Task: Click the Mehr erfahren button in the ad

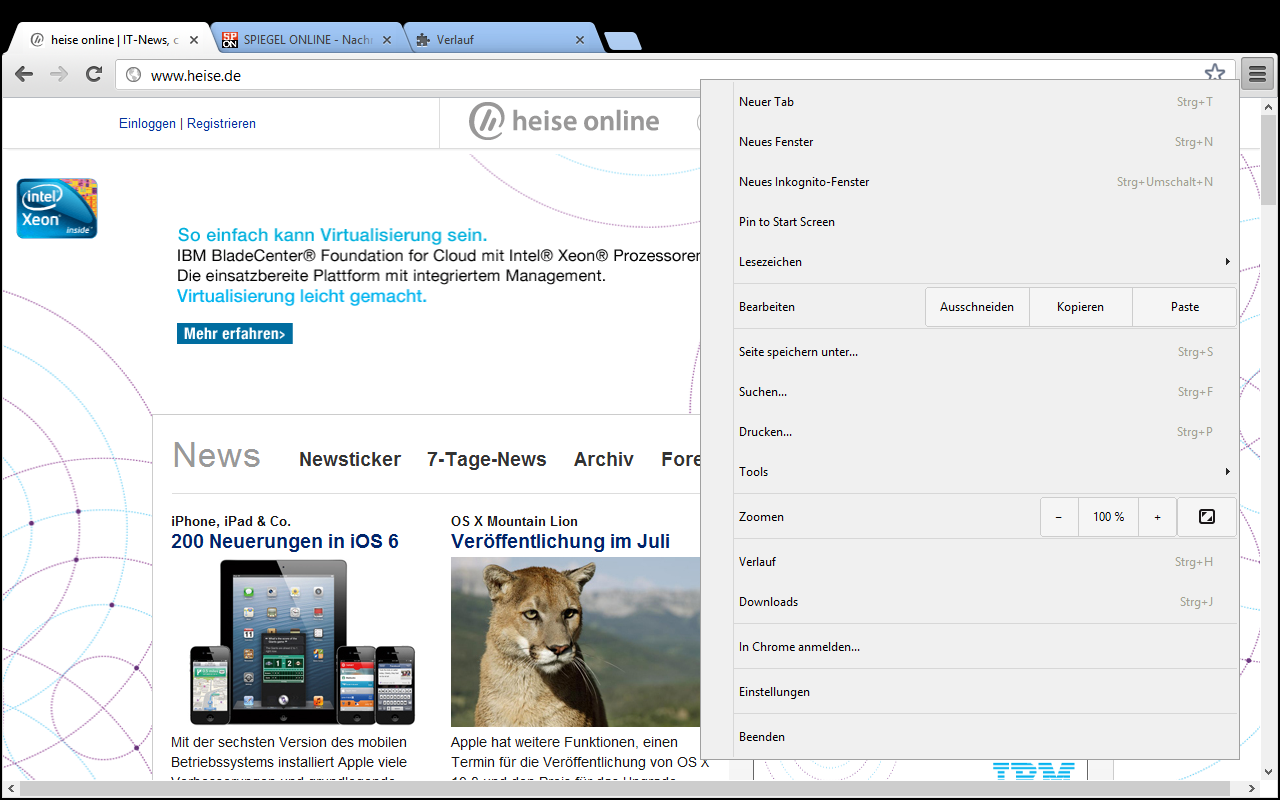Action: click(x=235, y=334)
